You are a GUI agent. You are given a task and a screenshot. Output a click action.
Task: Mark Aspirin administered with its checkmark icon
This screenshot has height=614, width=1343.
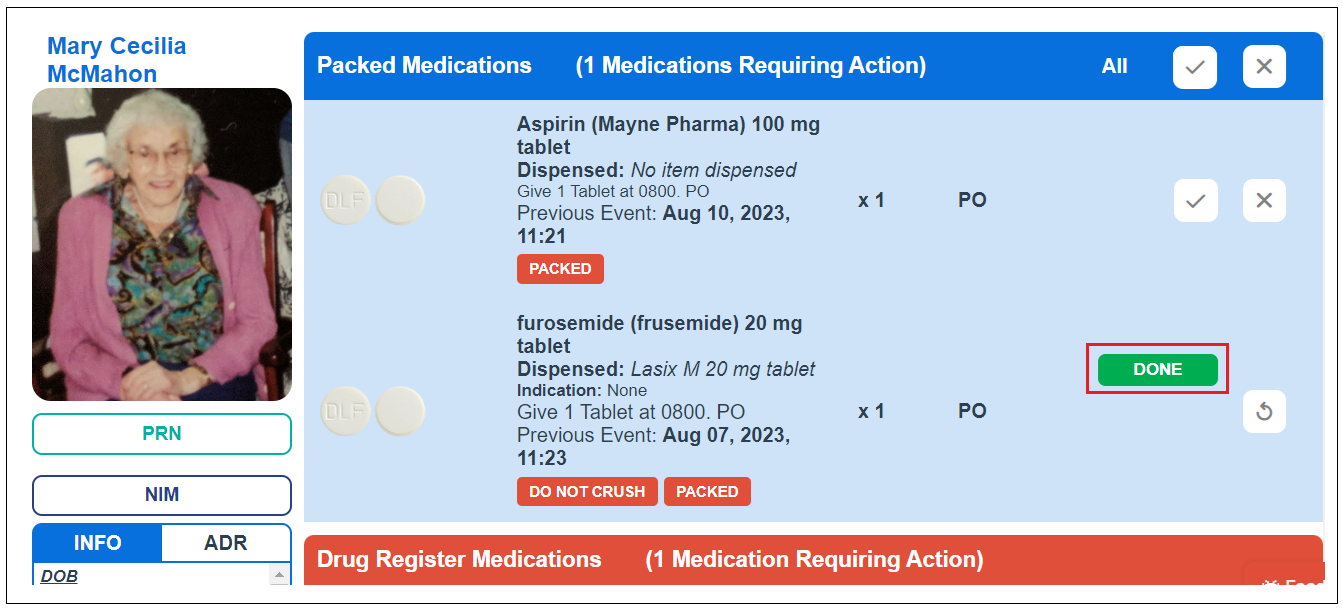point(1194,200)
